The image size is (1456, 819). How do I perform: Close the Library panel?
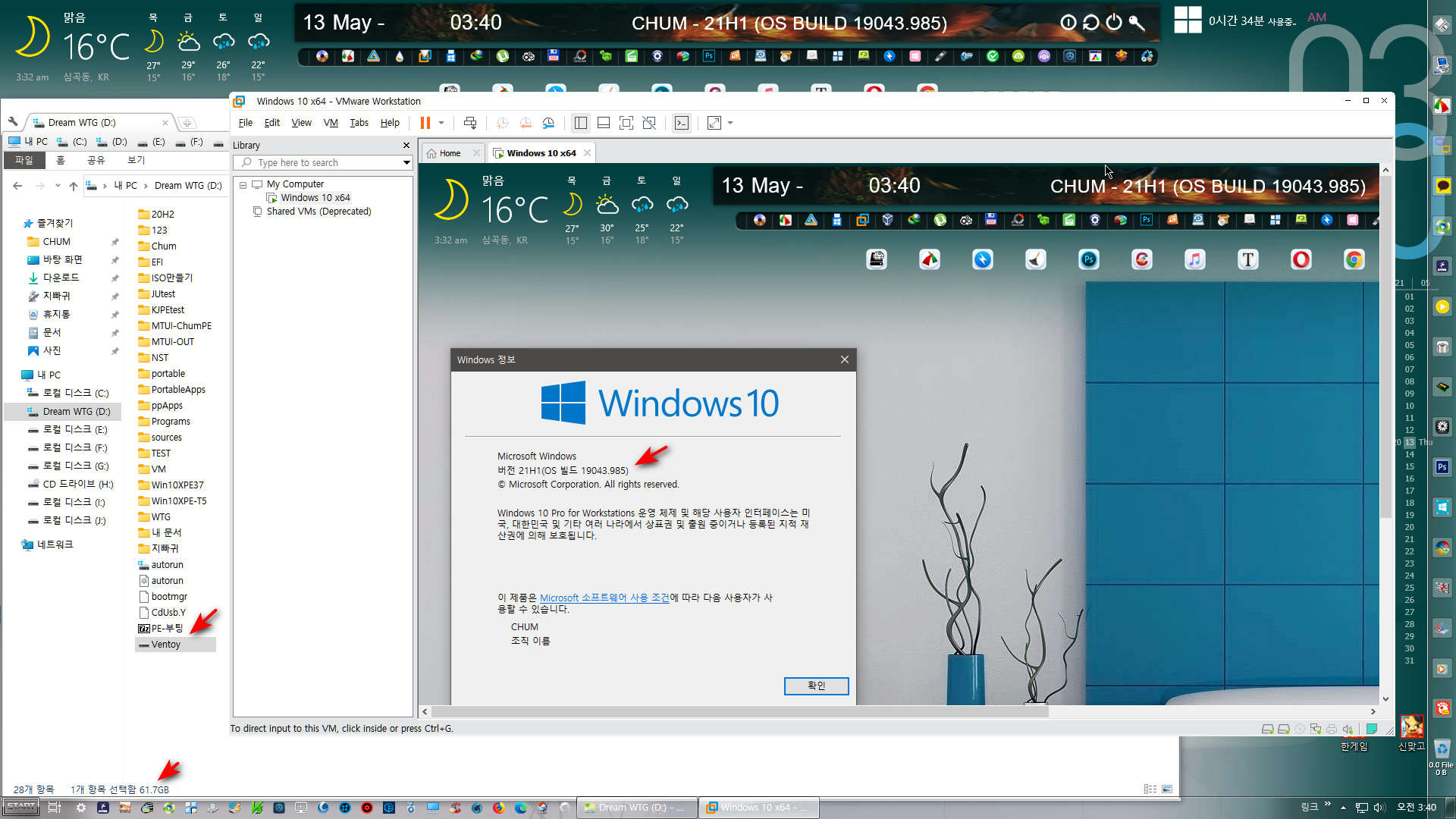pyautogui.click(x=406, y=146)
